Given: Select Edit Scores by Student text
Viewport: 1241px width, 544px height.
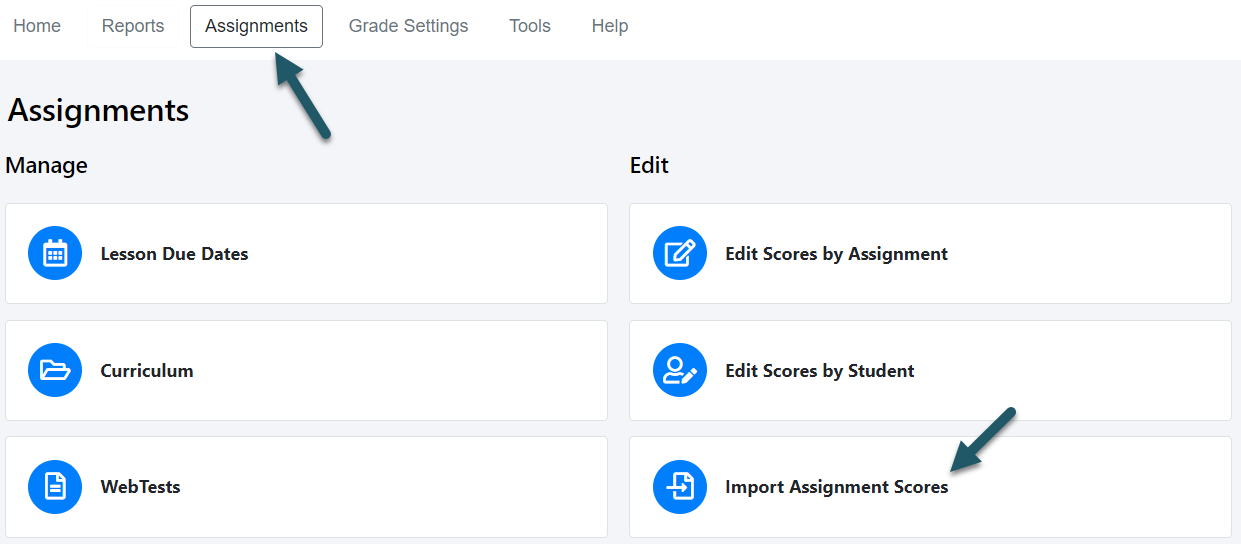Looking at the screenshot, I should (820, 371).
